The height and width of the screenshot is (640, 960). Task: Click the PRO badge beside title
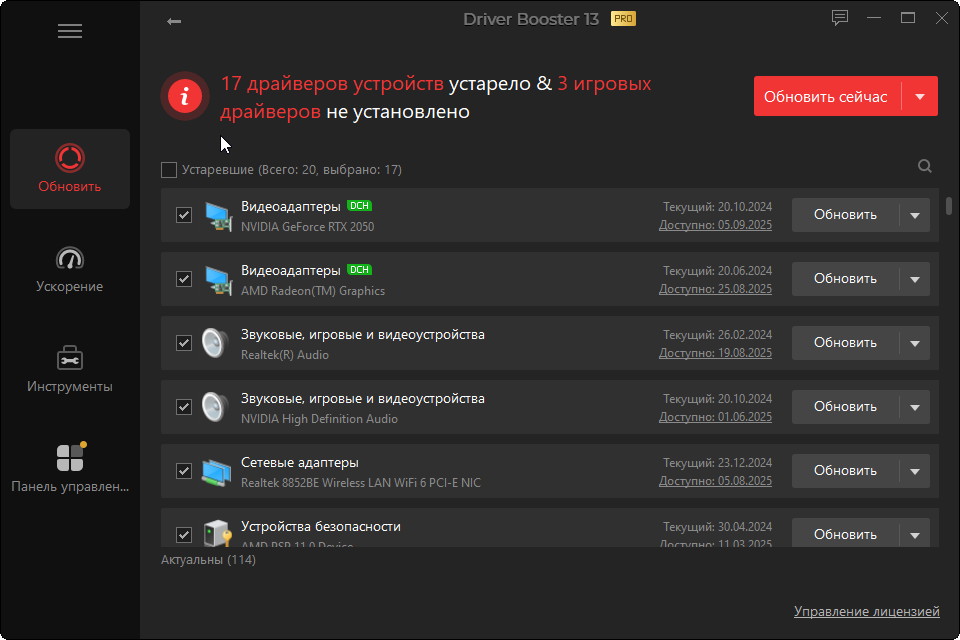click(x=623, y=19)
